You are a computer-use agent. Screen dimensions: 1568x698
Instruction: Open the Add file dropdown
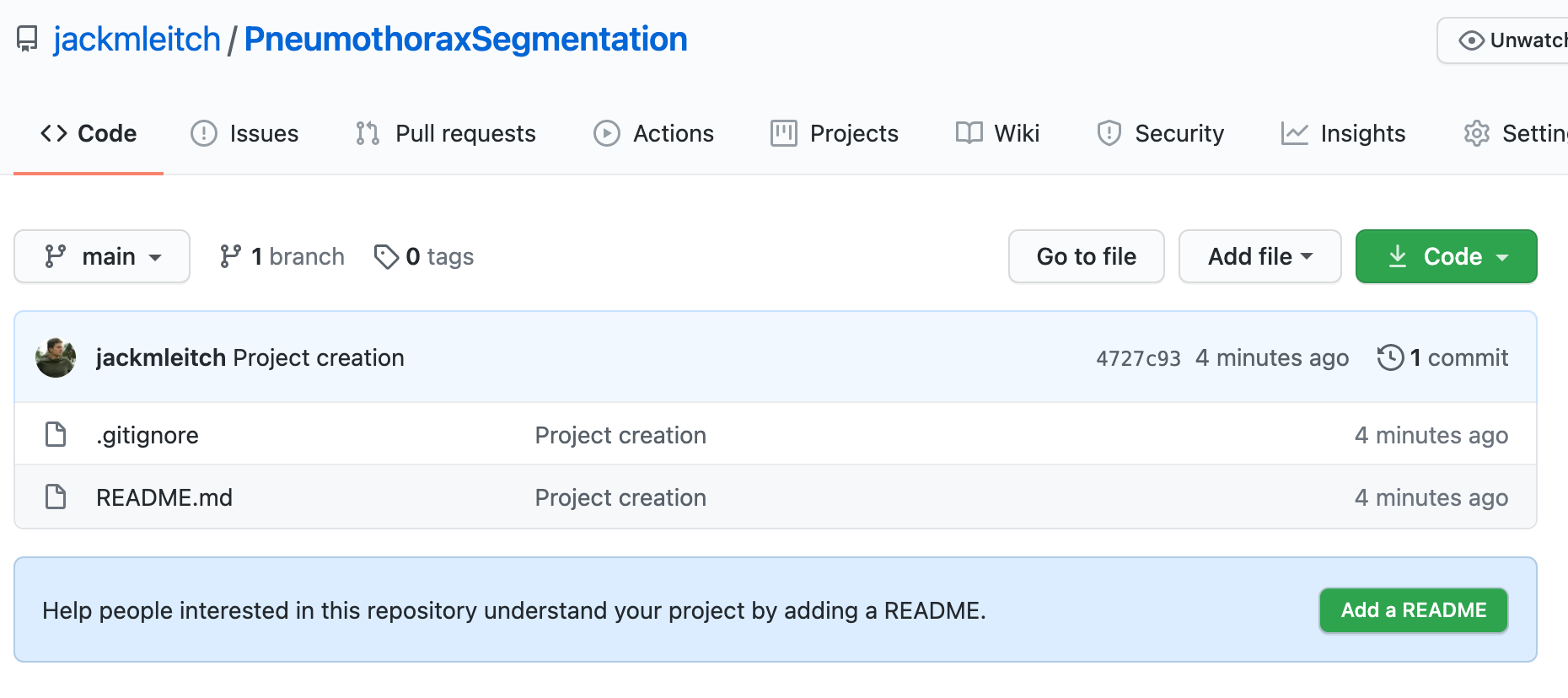click(1259, 256)
